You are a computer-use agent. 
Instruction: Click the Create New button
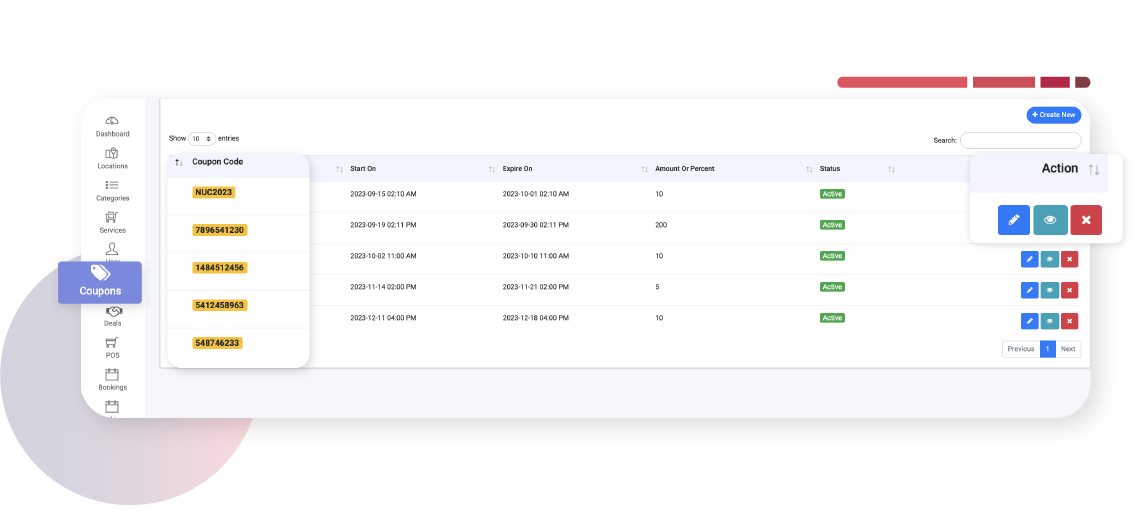tap(1053, 115)
